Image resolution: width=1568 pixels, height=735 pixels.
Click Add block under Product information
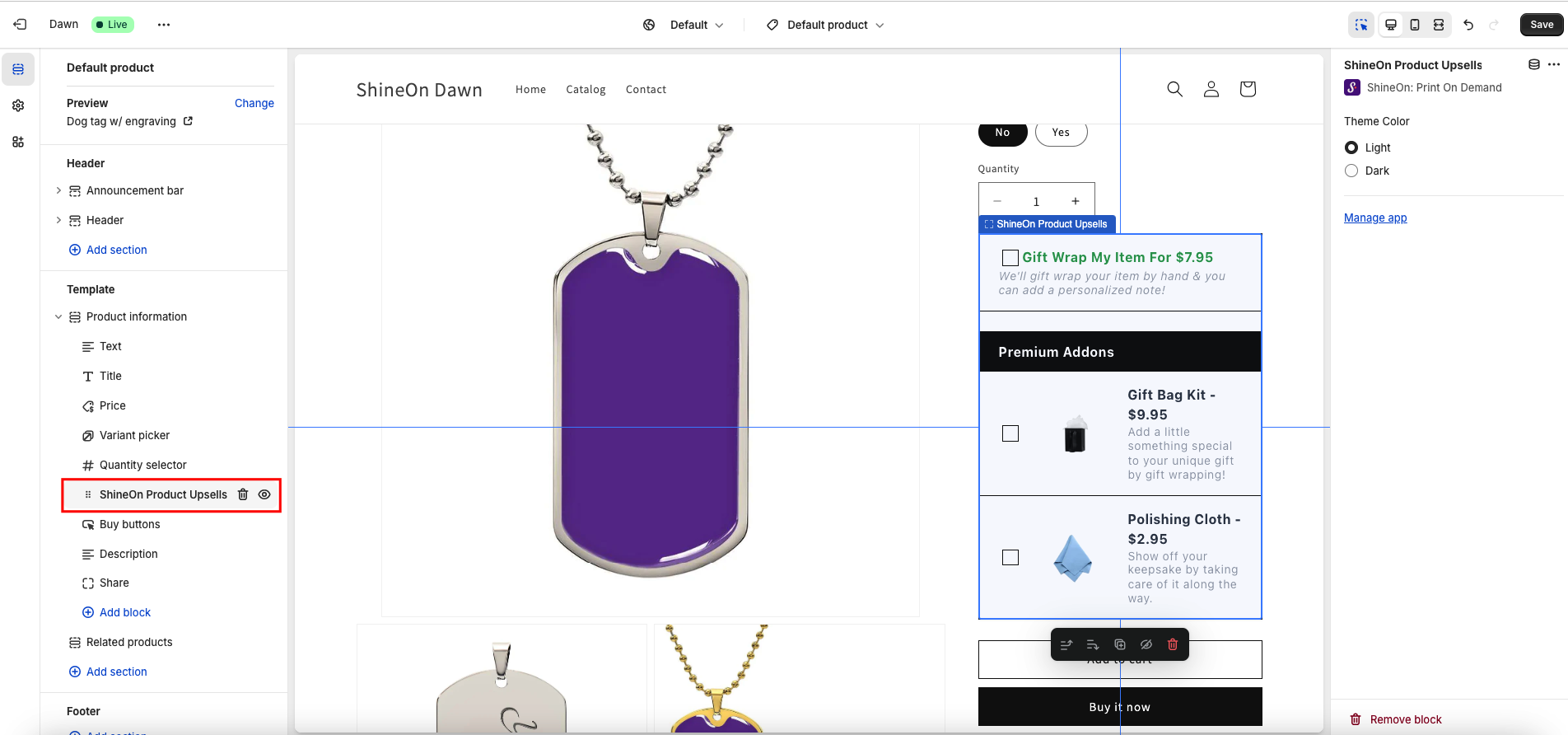click(116, 612)
